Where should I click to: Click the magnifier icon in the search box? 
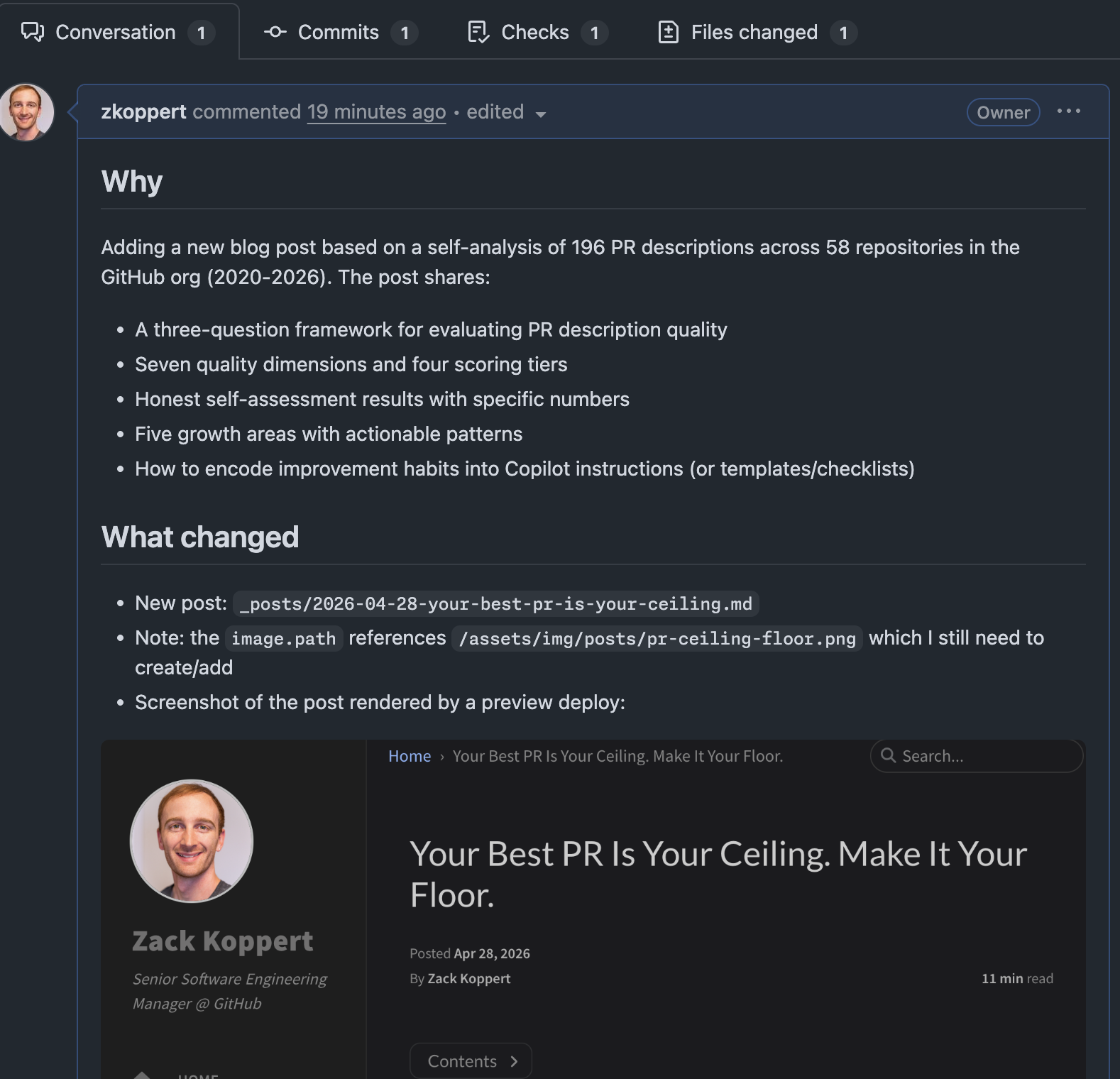click(x=888, y=755)
